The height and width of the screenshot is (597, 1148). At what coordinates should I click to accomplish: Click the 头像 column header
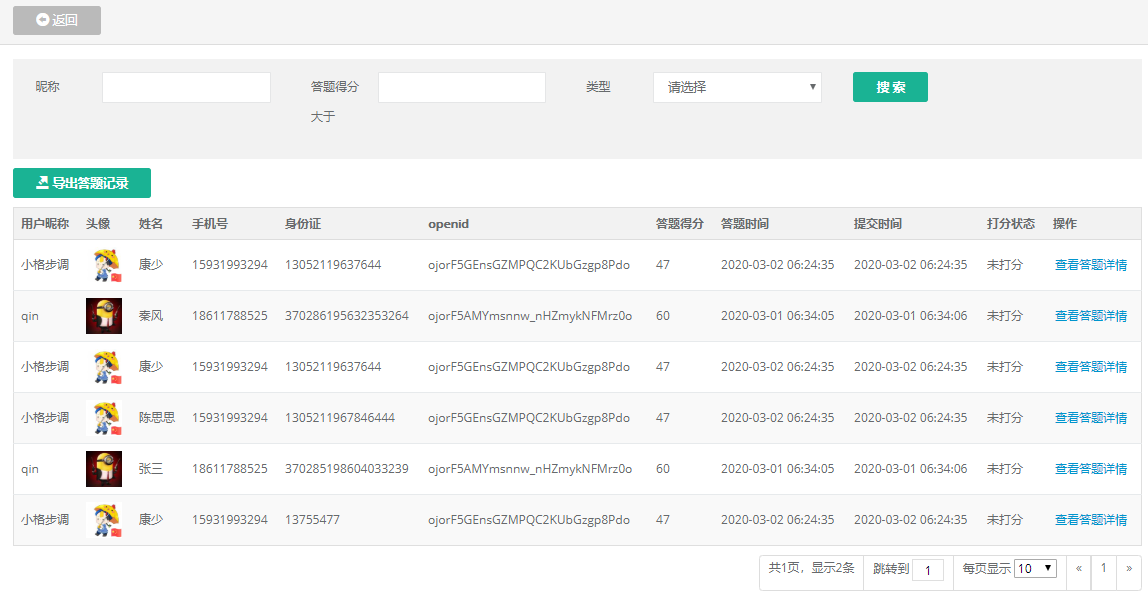(98, 223)
